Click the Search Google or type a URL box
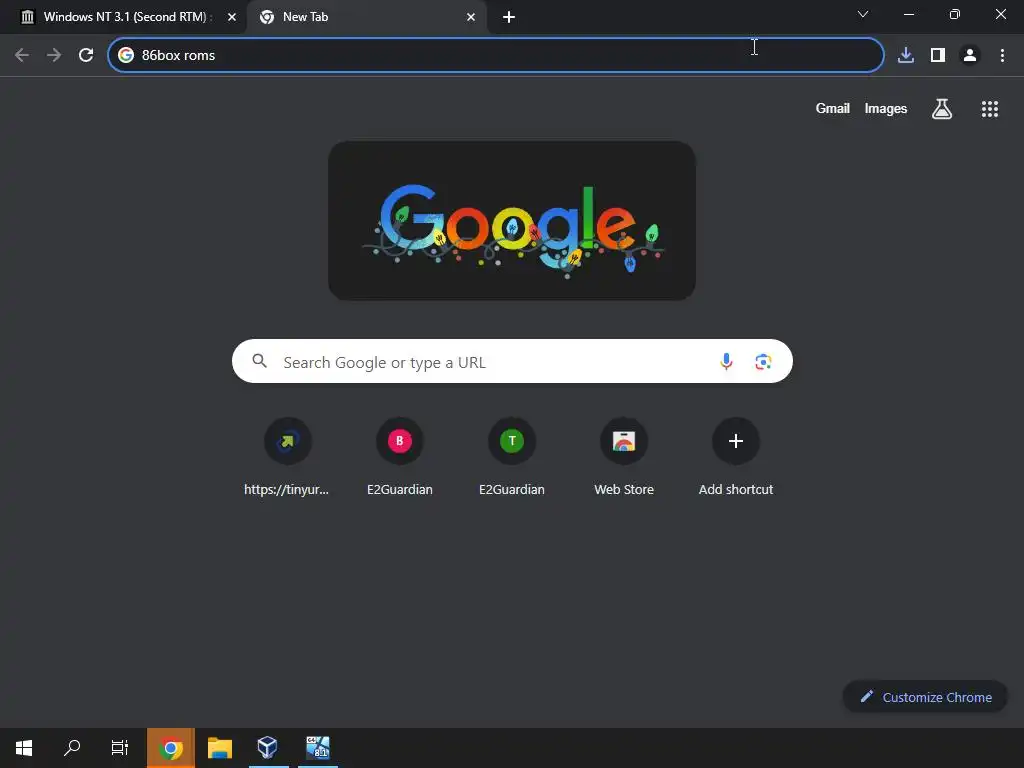 tap(512, 361)
